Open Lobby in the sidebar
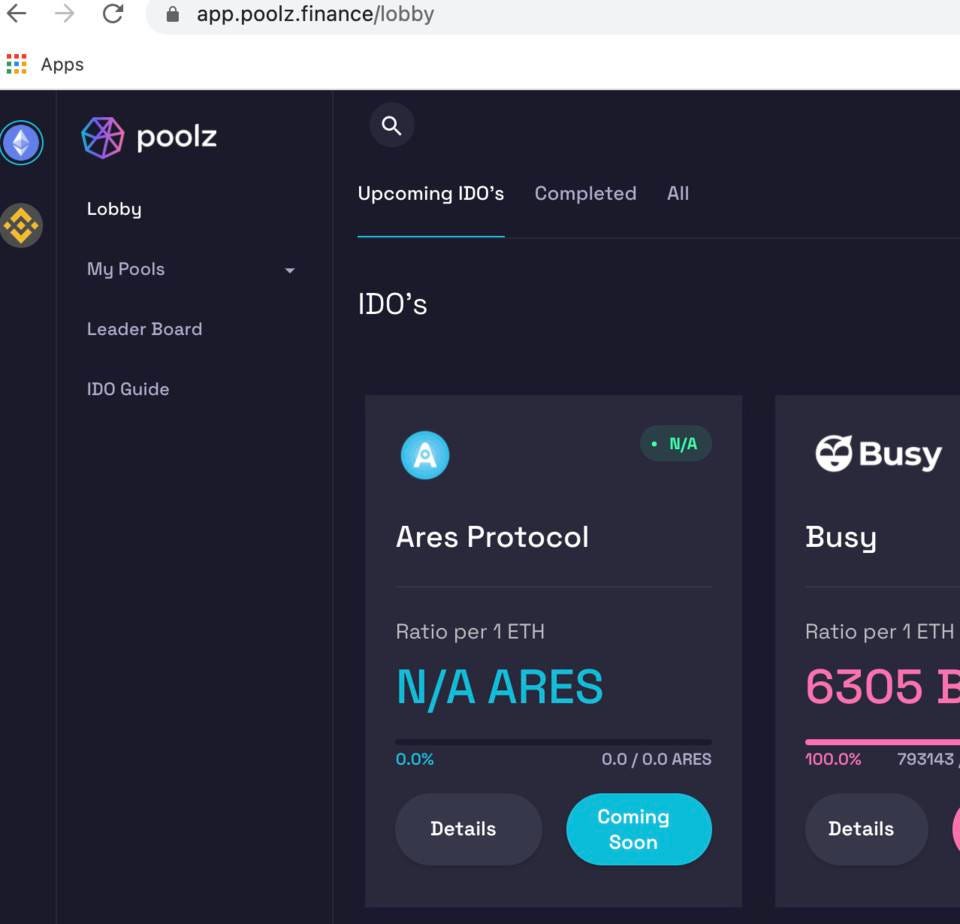The image size is (960, 924). click(114, 209)
